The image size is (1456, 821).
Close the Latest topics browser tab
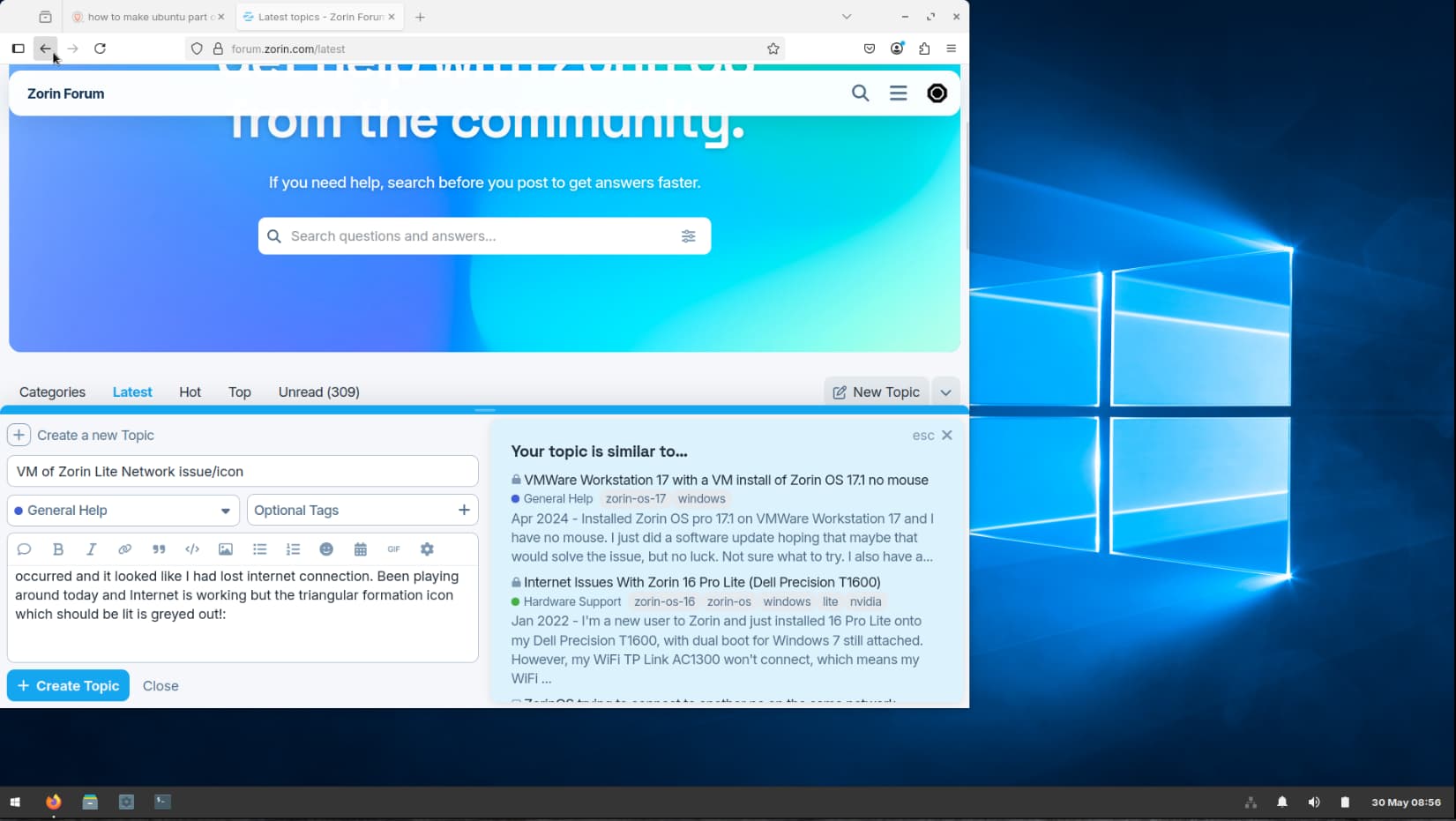point(392,17)
